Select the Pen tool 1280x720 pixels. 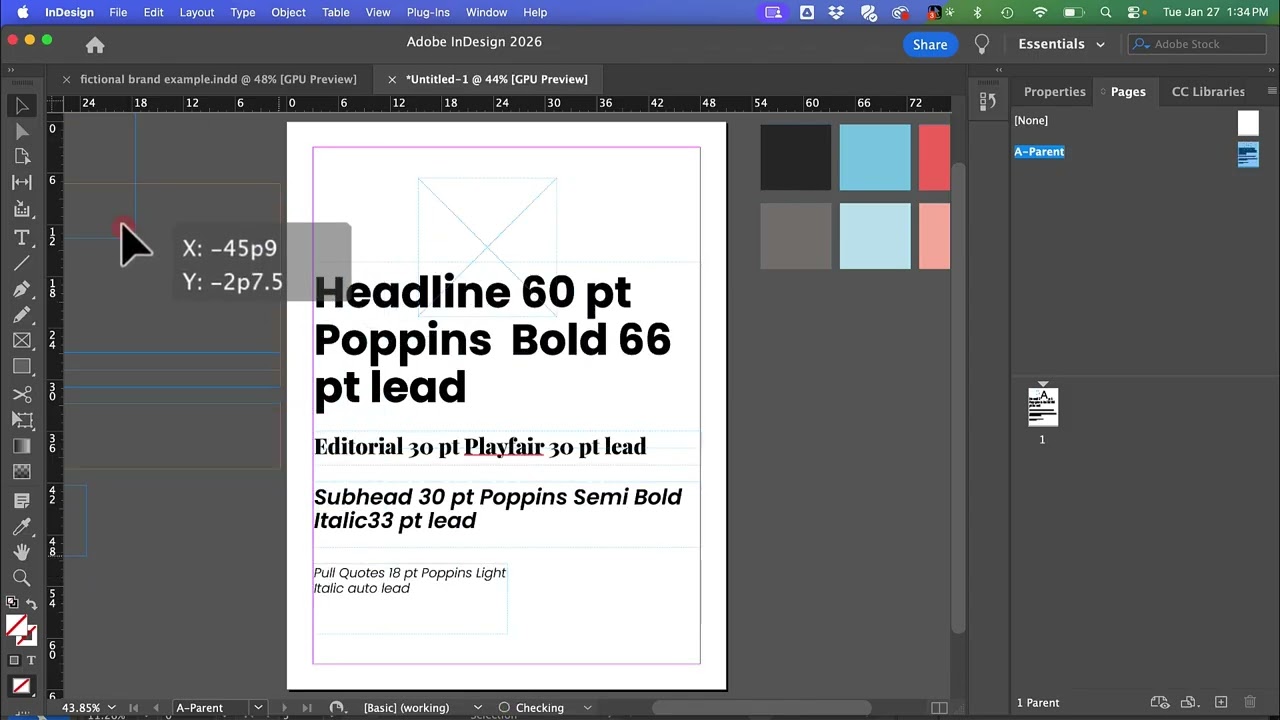coord(22,289)
